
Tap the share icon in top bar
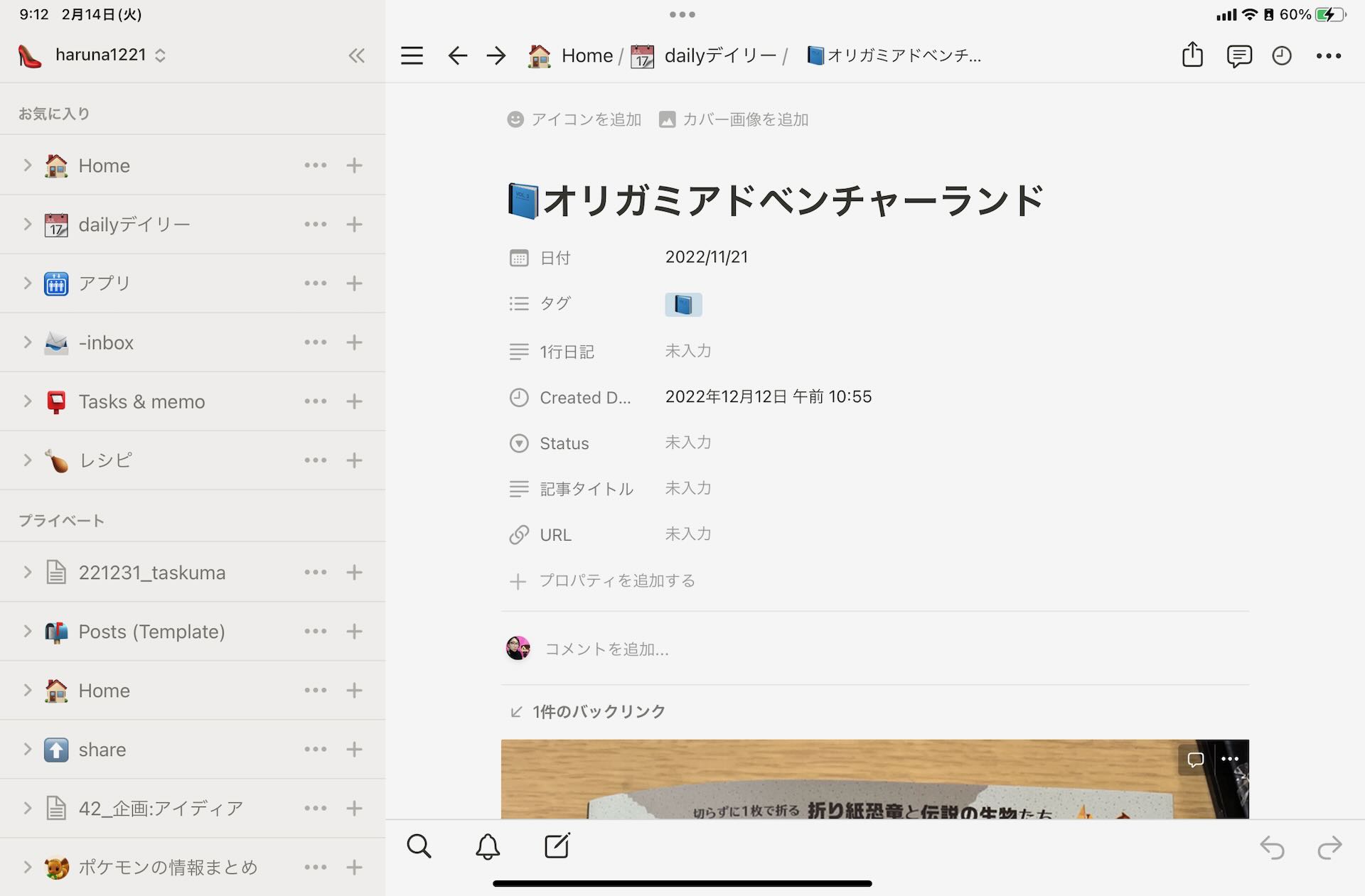(1192, 55)
